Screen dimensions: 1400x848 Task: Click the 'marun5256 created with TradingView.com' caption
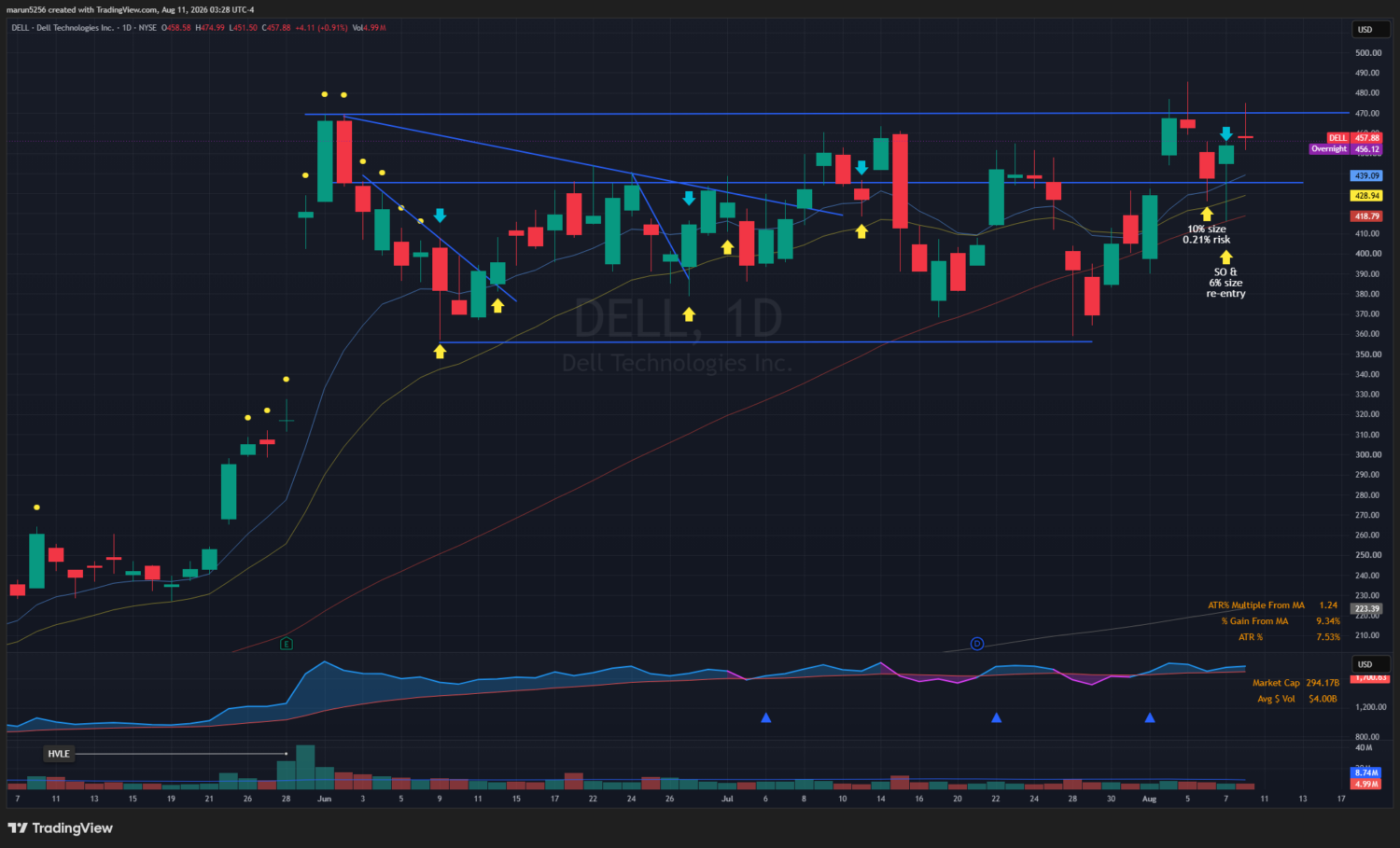coord(82,9)
